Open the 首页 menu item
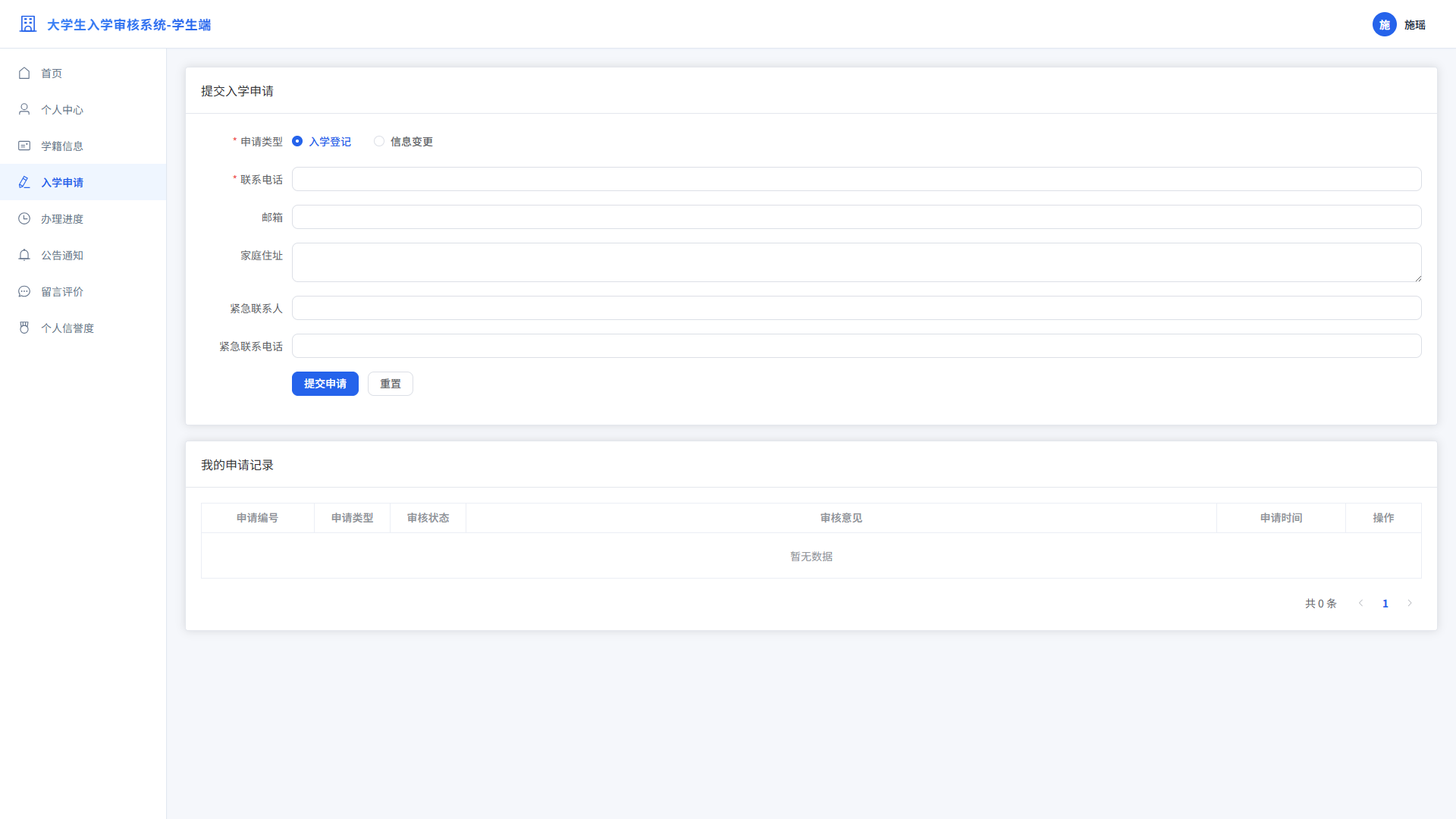Image resolution: width=1456 pixels, height=819 pixels. pyautogui.click(x=83, y=73)
